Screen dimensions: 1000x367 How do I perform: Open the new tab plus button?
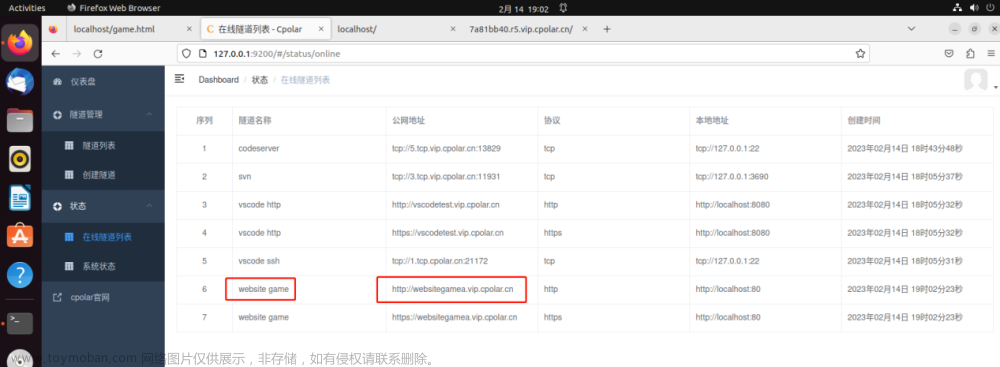coord(607,29)
